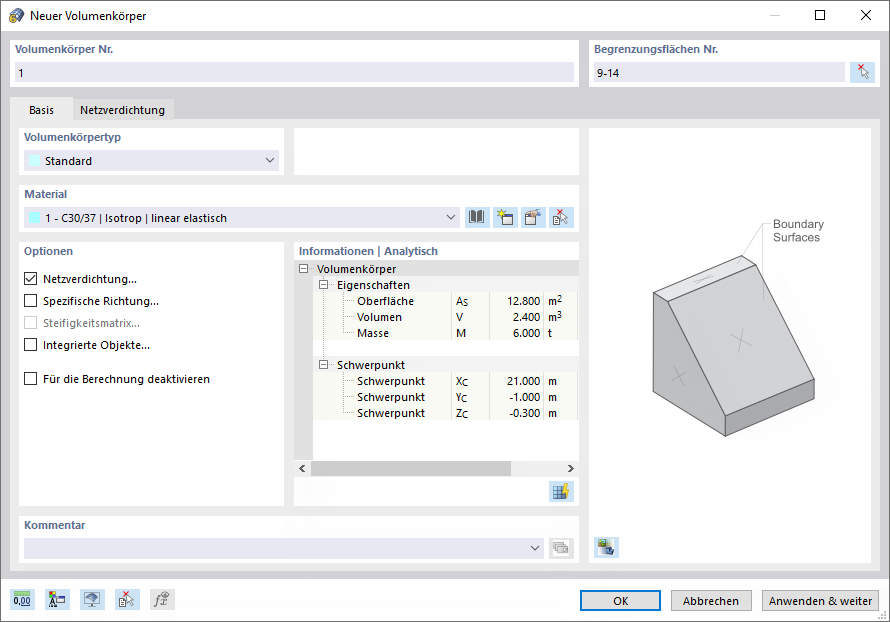This screenshot has height=622, width=890.
Task: Switch to the Netzverdichtung tab
Action: click(x=123, y=110)
